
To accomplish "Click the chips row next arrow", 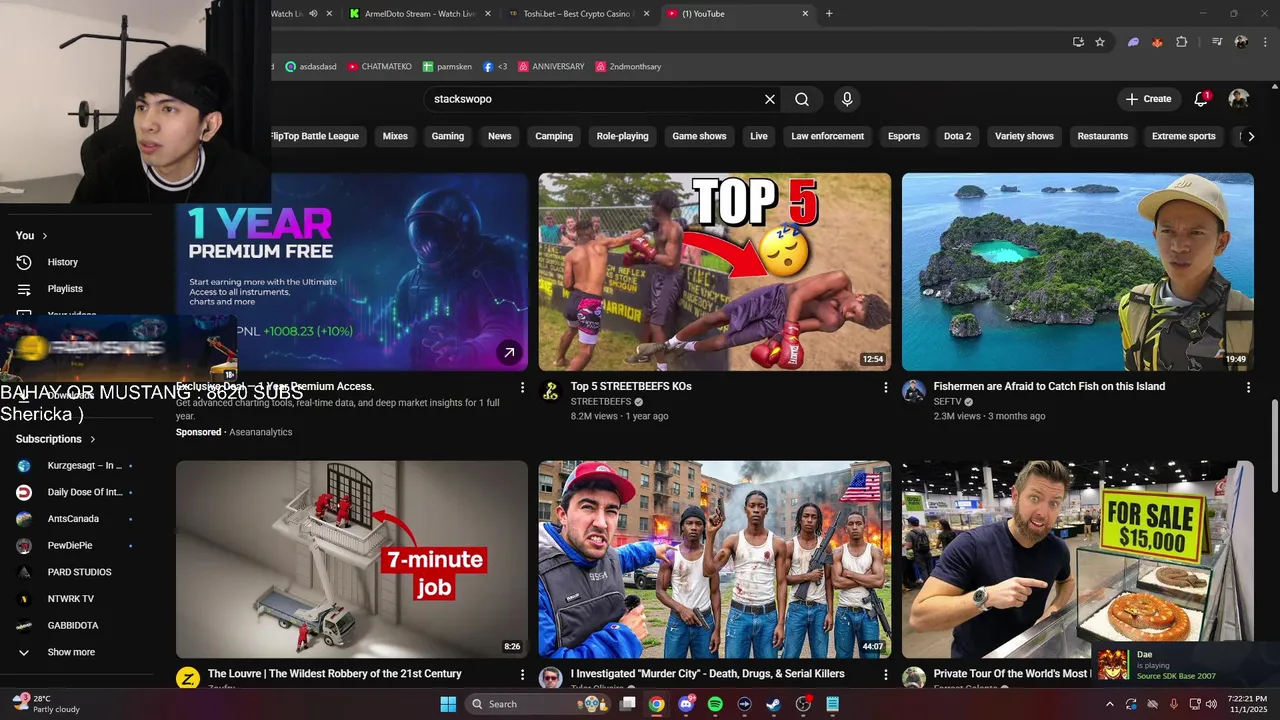I will click(1250, 136).
